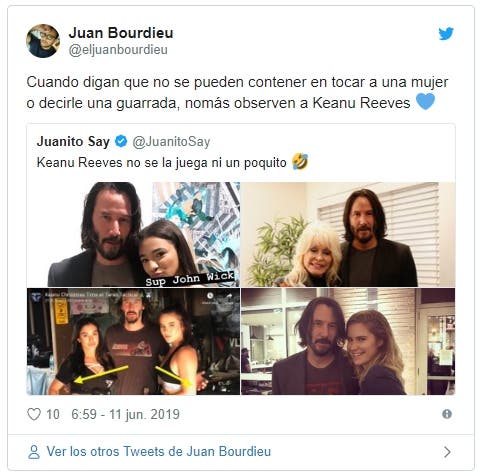Click the Twitter bird logo icon
The width and height of the screenshot is (480, 476).
point(446,33)
